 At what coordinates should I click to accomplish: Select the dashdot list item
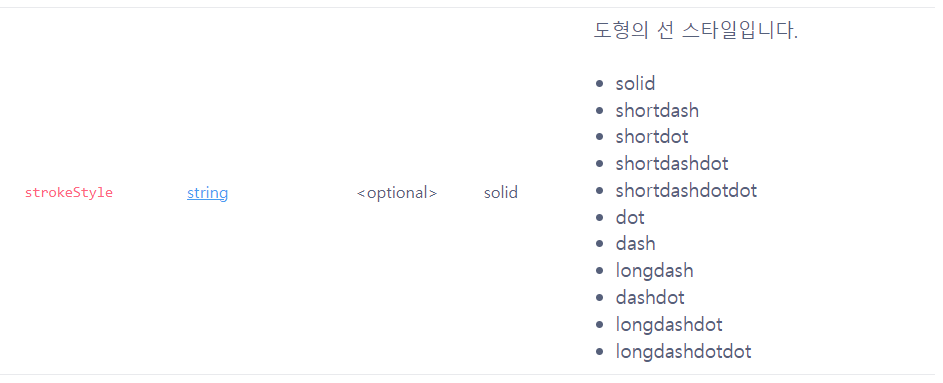click(x=650, y=298)
